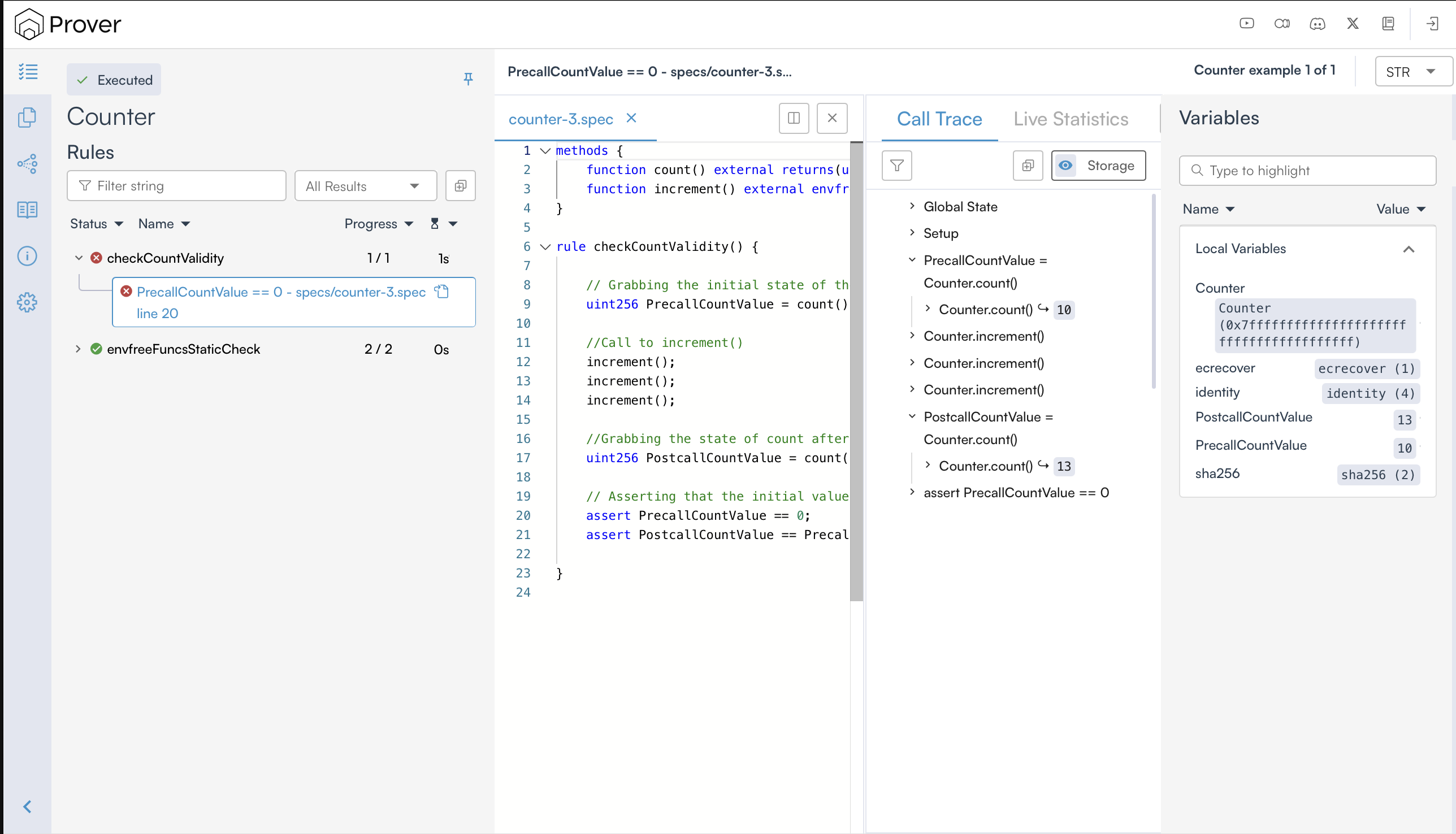
Task: Click the split editor view icon
Action: click(794, 118)
